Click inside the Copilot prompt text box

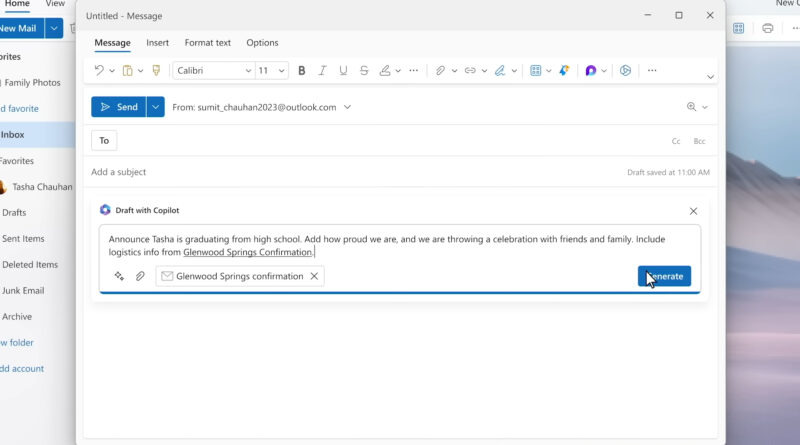[x=399, y=245]
